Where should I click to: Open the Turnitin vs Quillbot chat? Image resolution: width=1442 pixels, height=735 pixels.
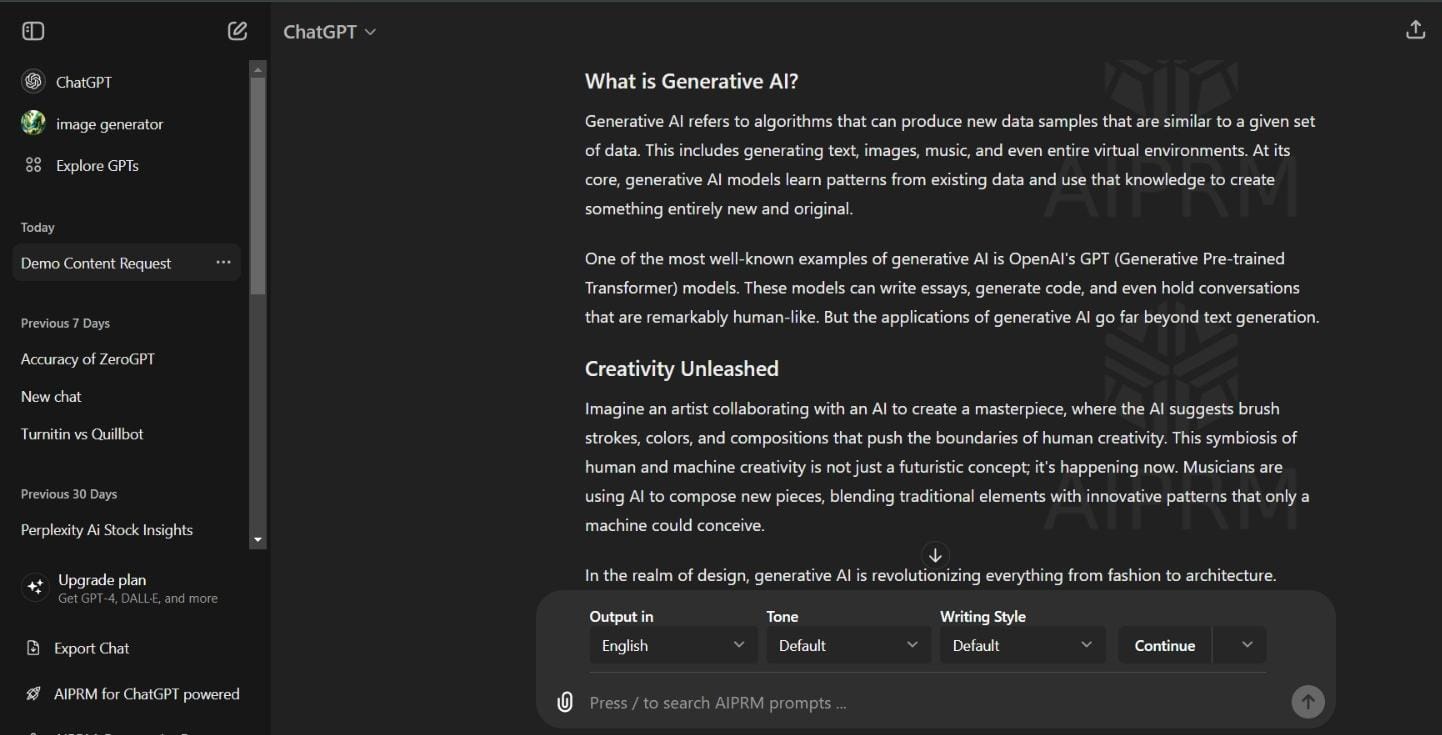point(82,434)
